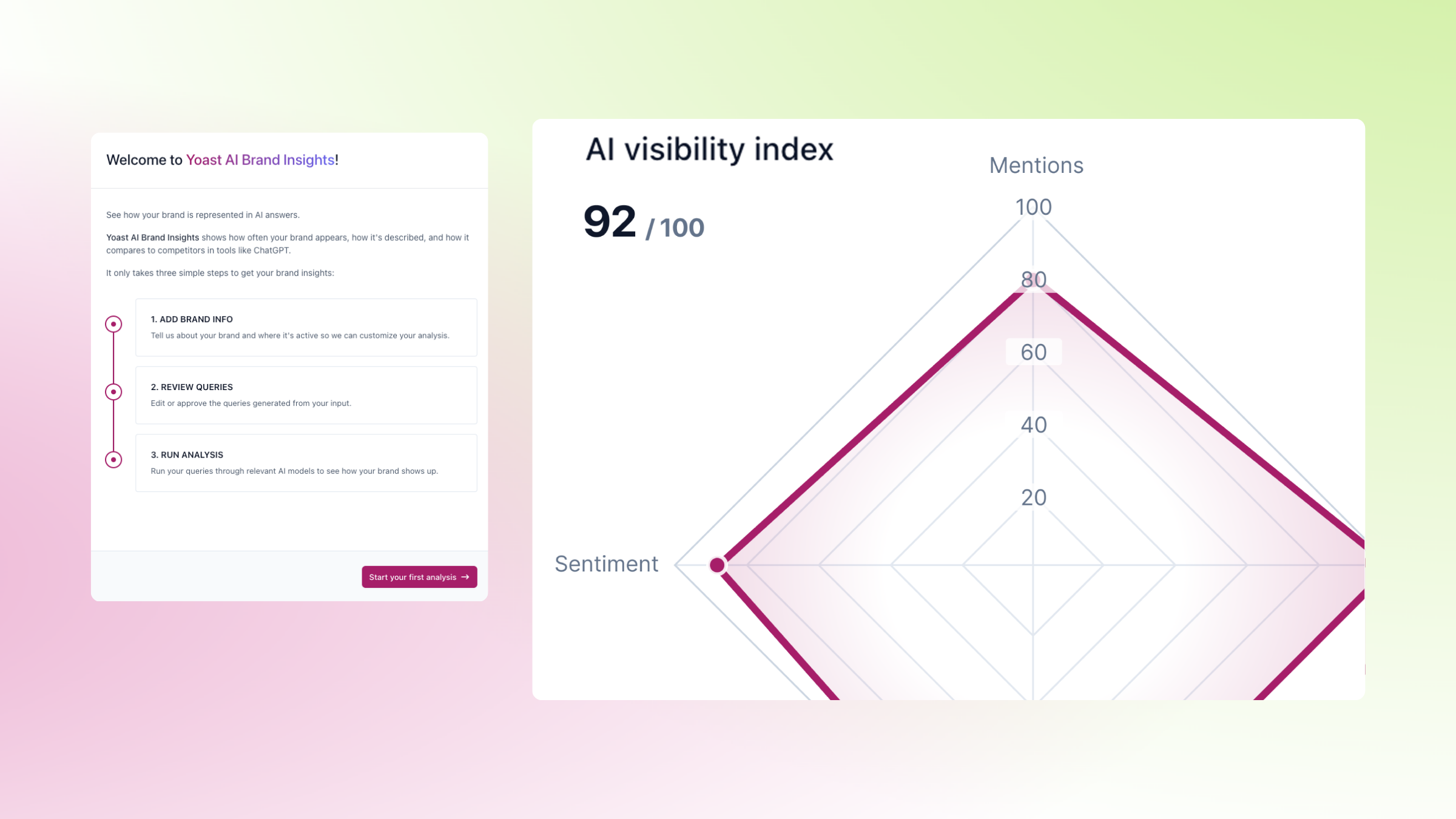
Task: Select the 60 tick label on the radar axis
Action: point(1034,352)
